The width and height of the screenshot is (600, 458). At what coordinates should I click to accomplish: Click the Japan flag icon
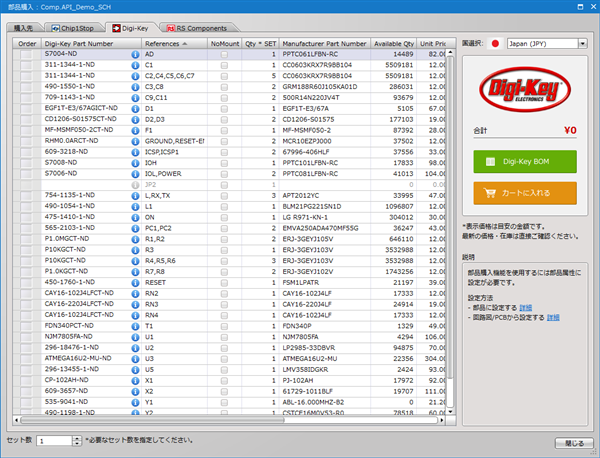pos(495,44)
